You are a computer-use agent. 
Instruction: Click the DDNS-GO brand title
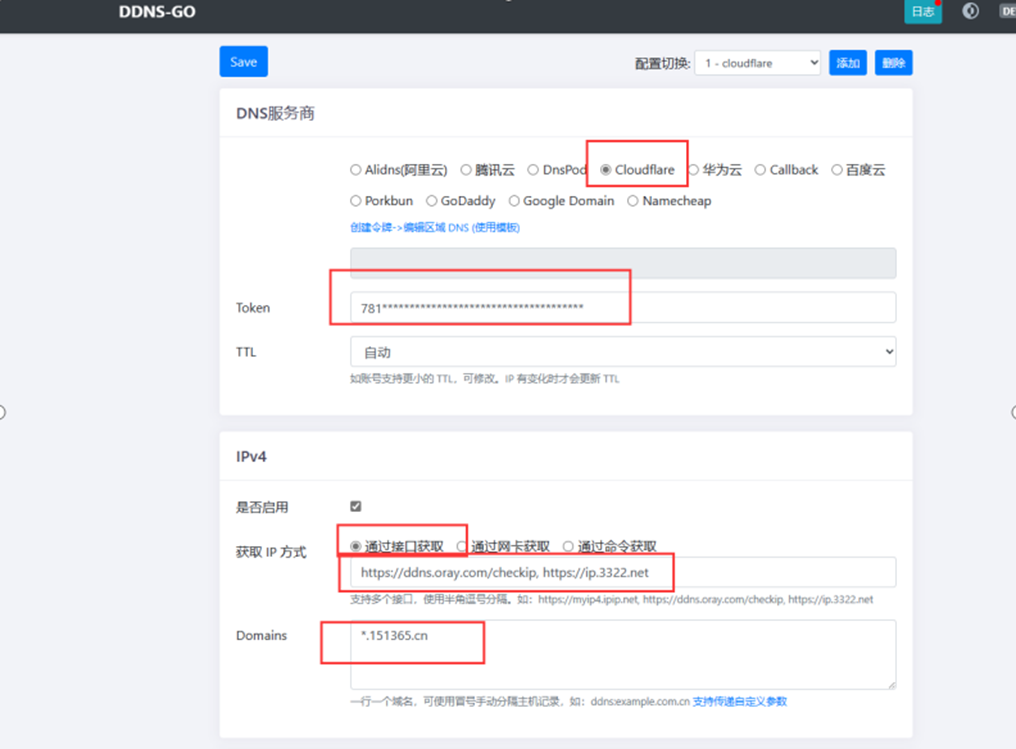[x=157, y=13]
